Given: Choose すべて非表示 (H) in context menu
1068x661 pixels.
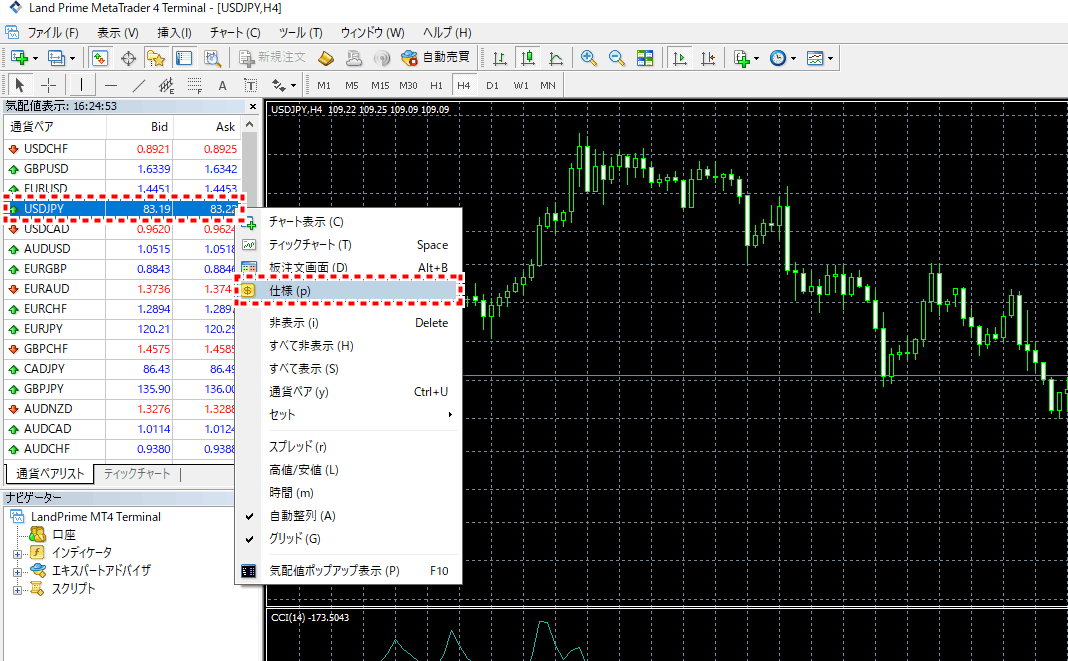Looking at the screenshot, I should 349,346.
